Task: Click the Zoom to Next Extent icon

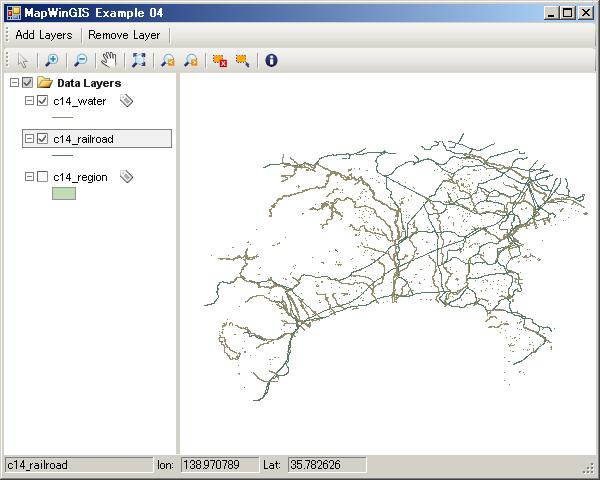Action: click(190, 60)
